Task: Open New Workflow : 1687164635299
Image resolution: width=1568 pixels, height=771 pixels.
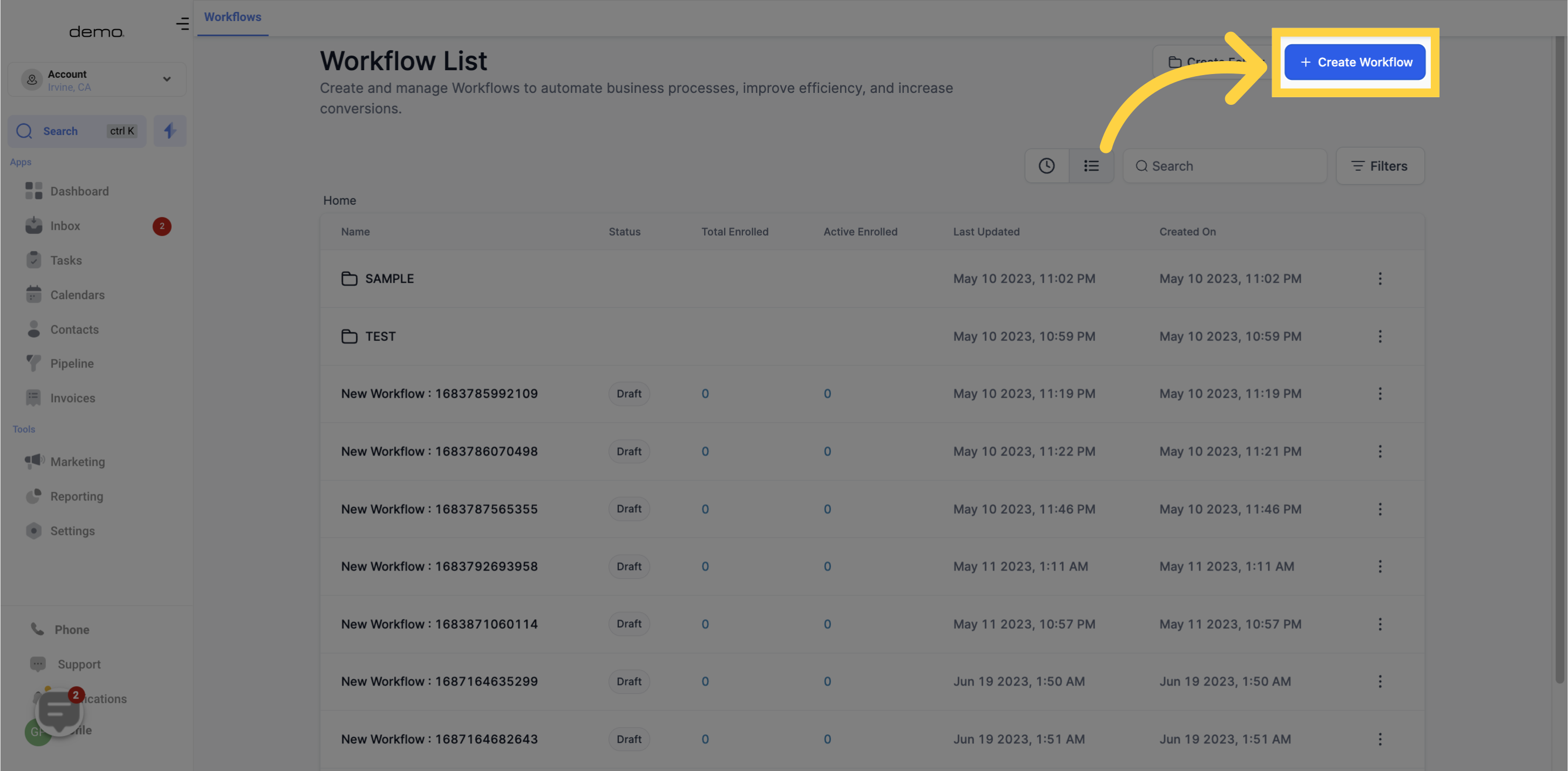Action: click(440, 681)
